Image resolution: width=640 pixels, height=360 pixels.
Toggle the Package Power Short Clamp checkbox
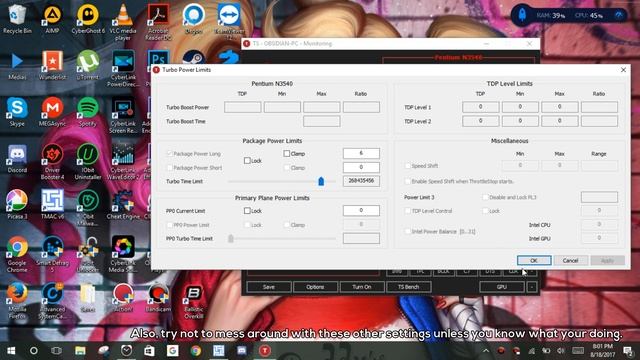click(287, 168)
